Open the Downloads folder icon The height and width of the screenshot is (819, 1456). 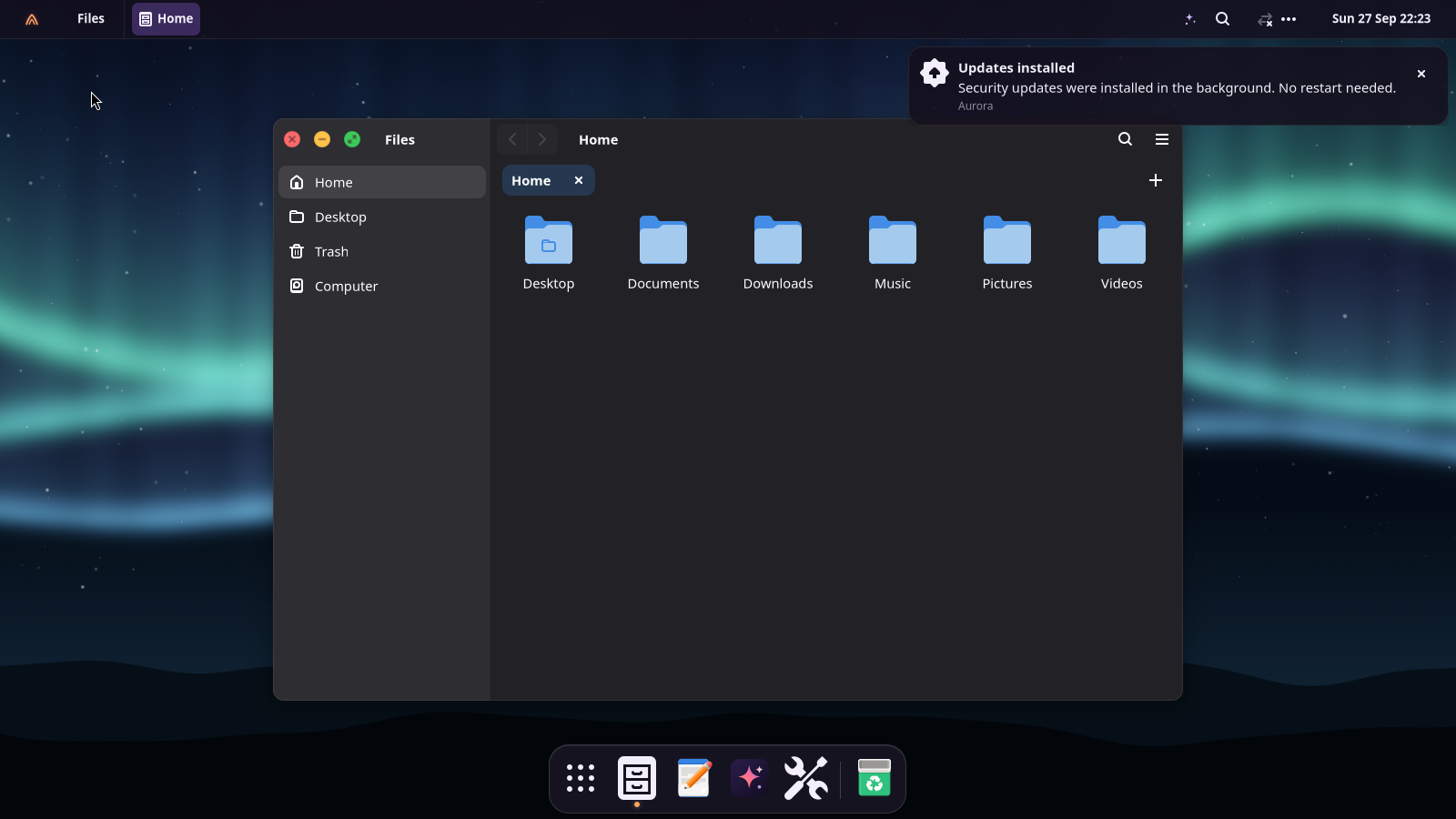coord(778,240)
